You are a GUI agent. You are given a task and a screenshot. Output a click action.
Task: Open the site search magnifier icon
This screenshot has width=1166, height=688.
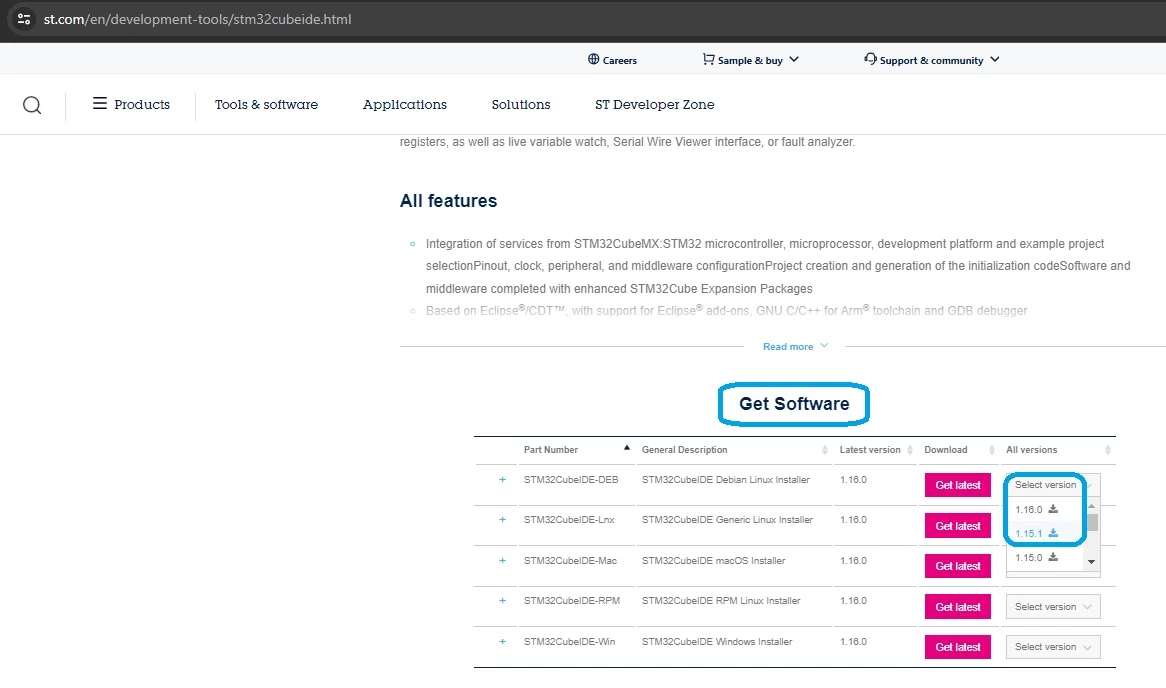[x=32, y=105]
